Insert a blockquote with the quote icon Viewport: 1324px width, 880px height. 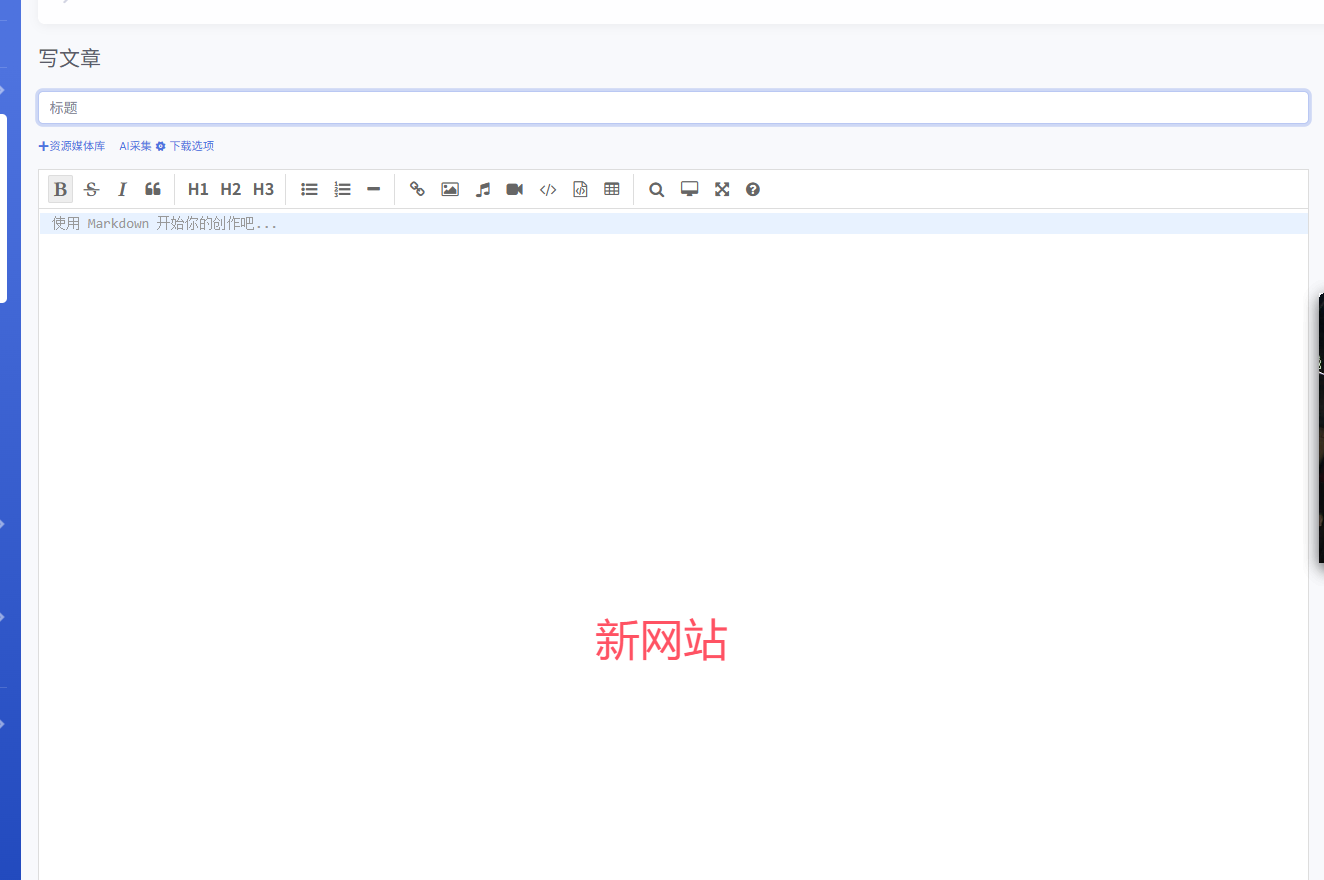(153, 189)
